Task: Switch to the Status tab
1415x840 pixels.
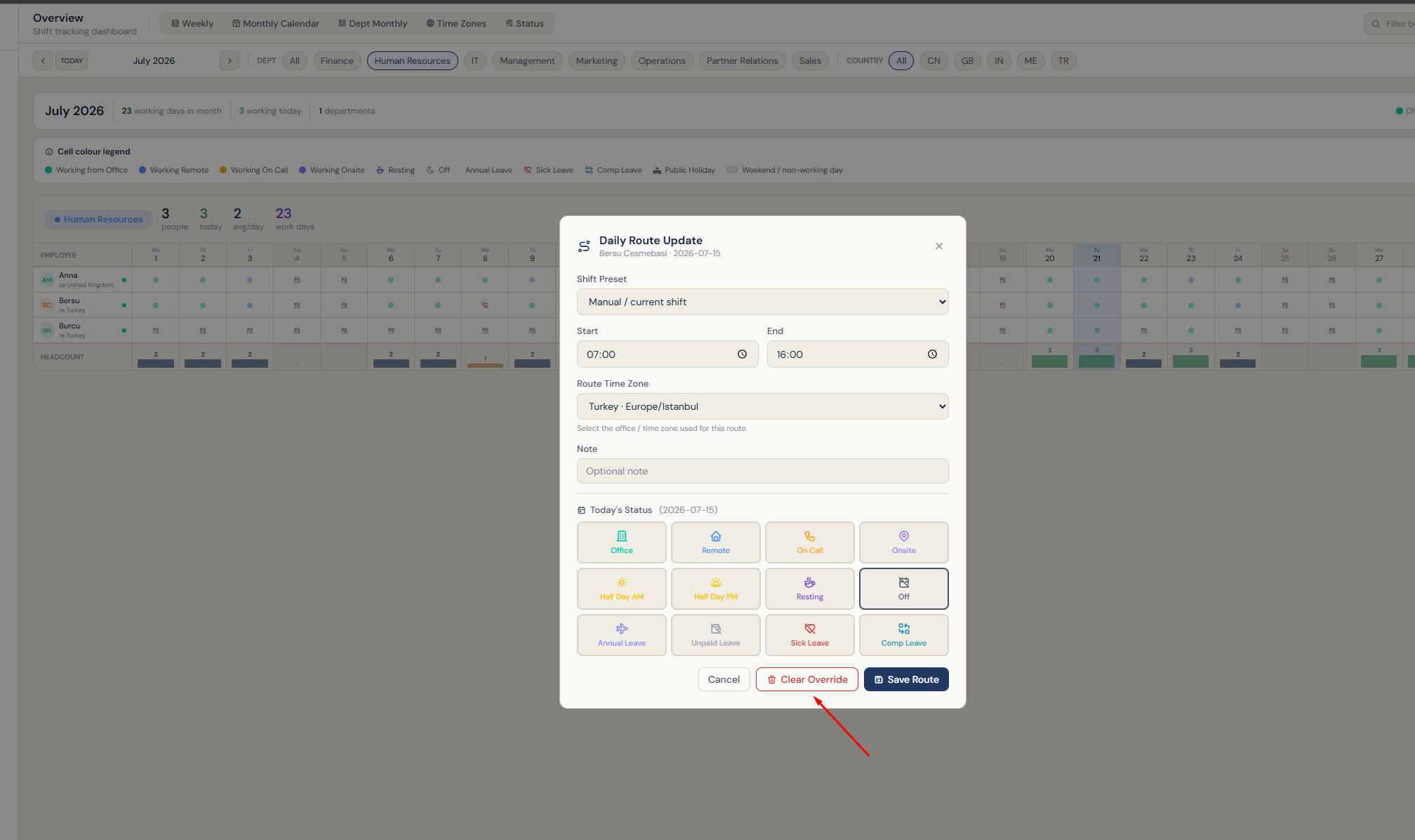Action: [524, 23]
